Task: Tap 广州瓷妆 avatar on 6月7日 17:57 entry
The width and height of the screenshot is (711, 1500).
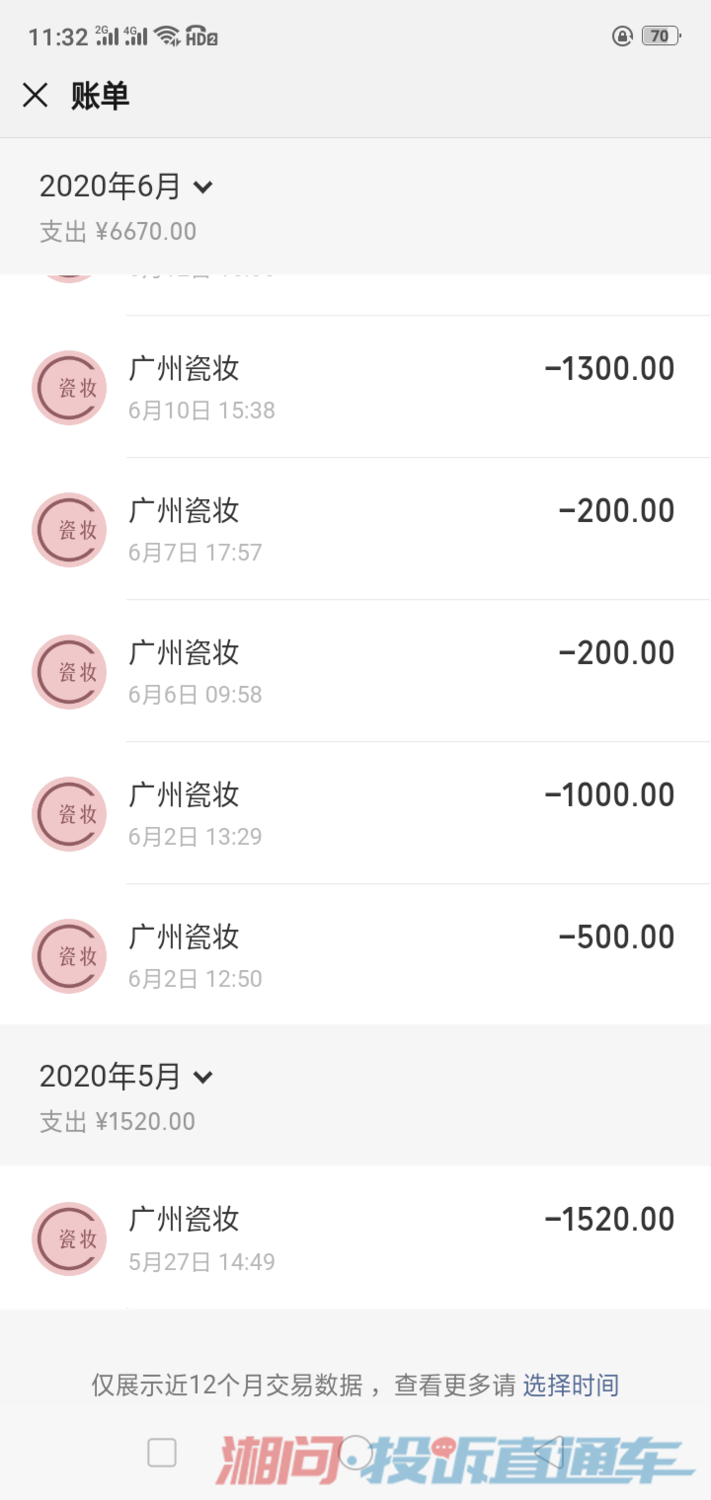Action: click(x=69, y=530)
